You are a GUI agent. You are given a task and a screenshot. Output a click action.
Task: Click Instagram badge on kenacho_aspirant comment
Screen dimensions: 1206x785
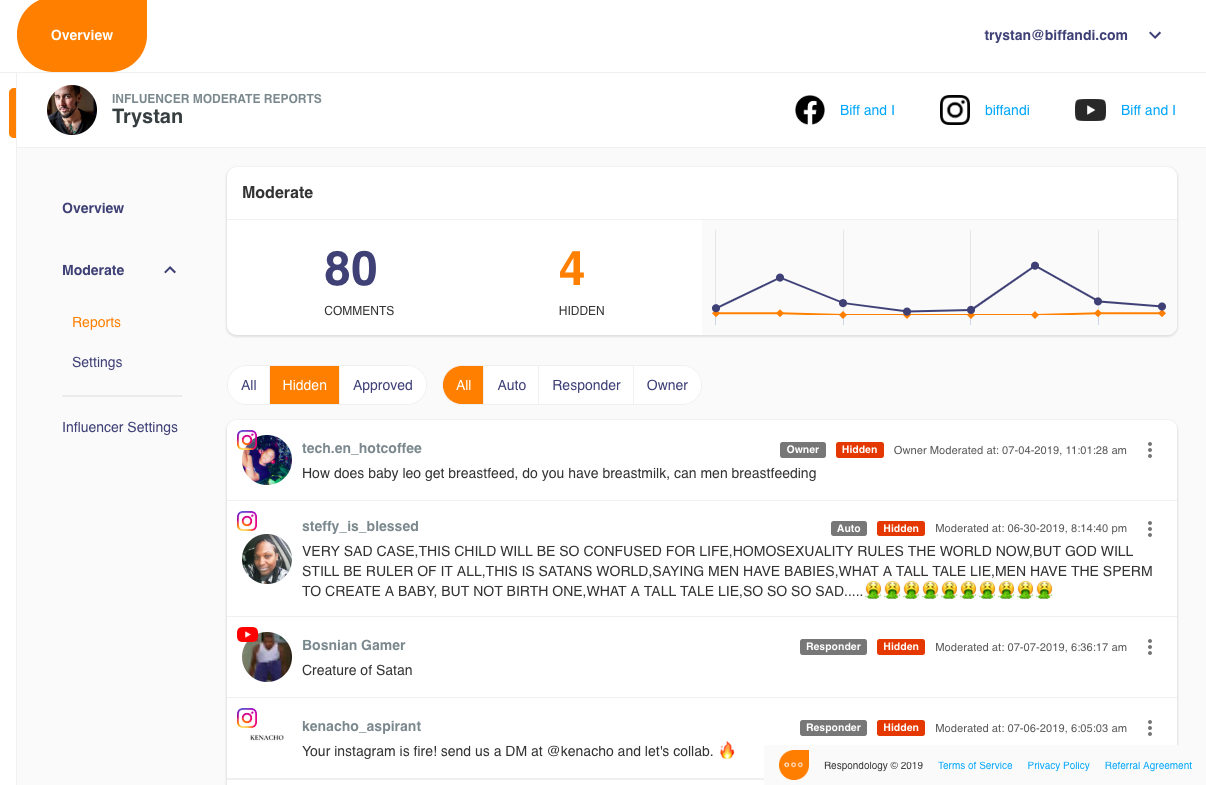tap(247, 717)
